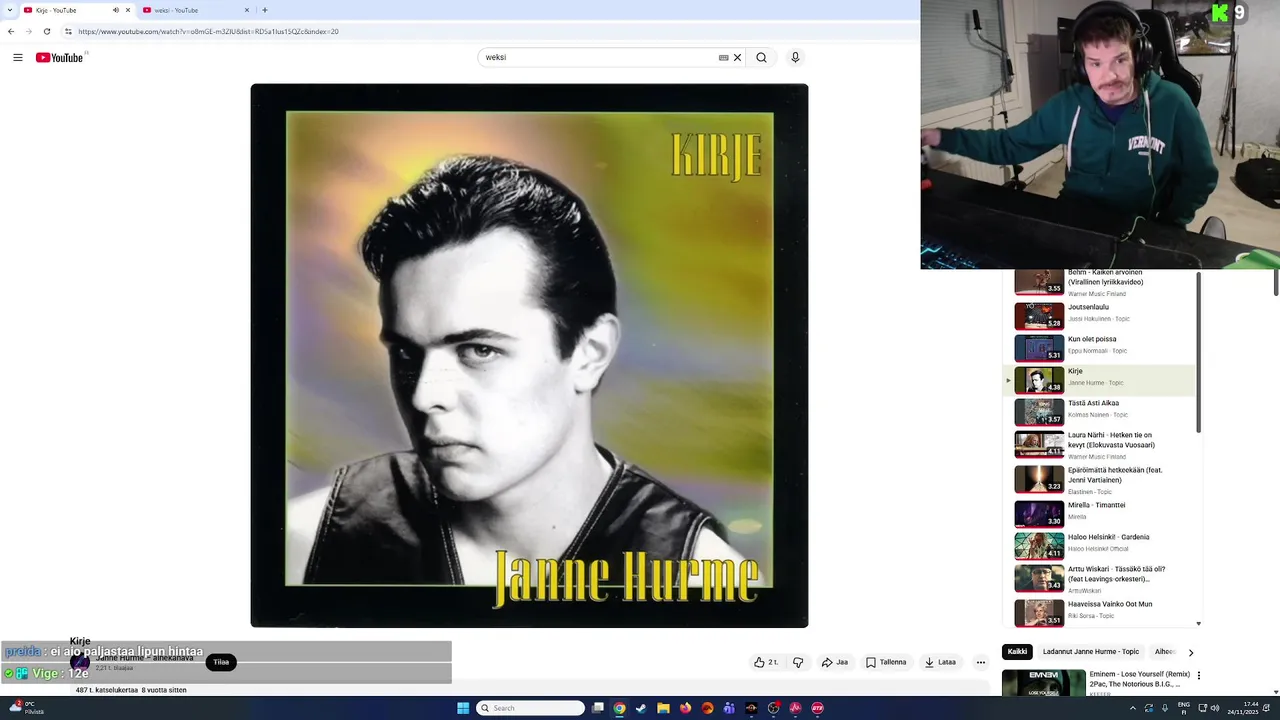The image size is (1280, 720).
Task: Save the video using Tallenna button
Action: pos(886,662)
